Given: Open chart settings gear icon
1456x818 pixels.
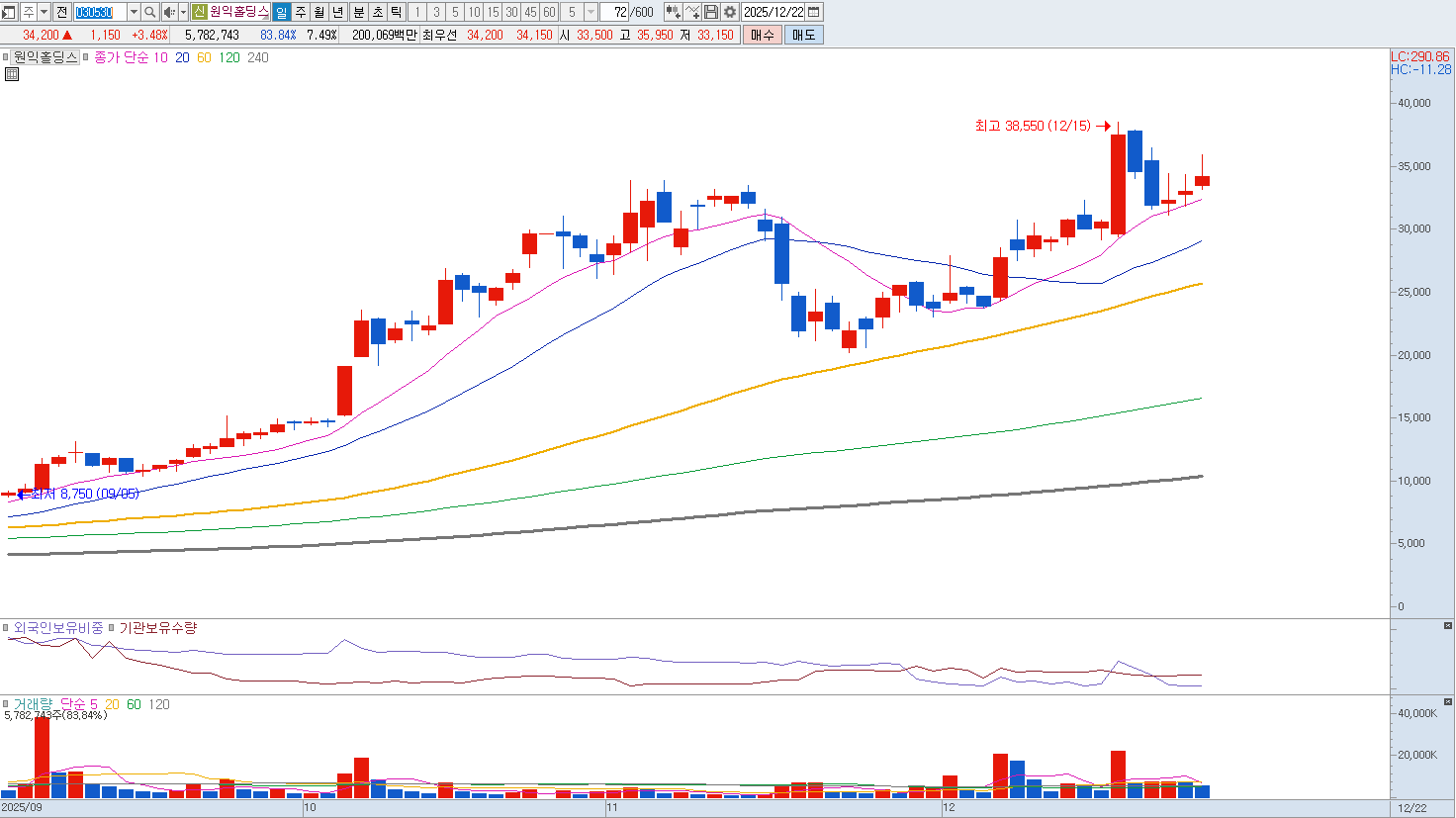Looking at the screenshot, I should tap(730, 12).
